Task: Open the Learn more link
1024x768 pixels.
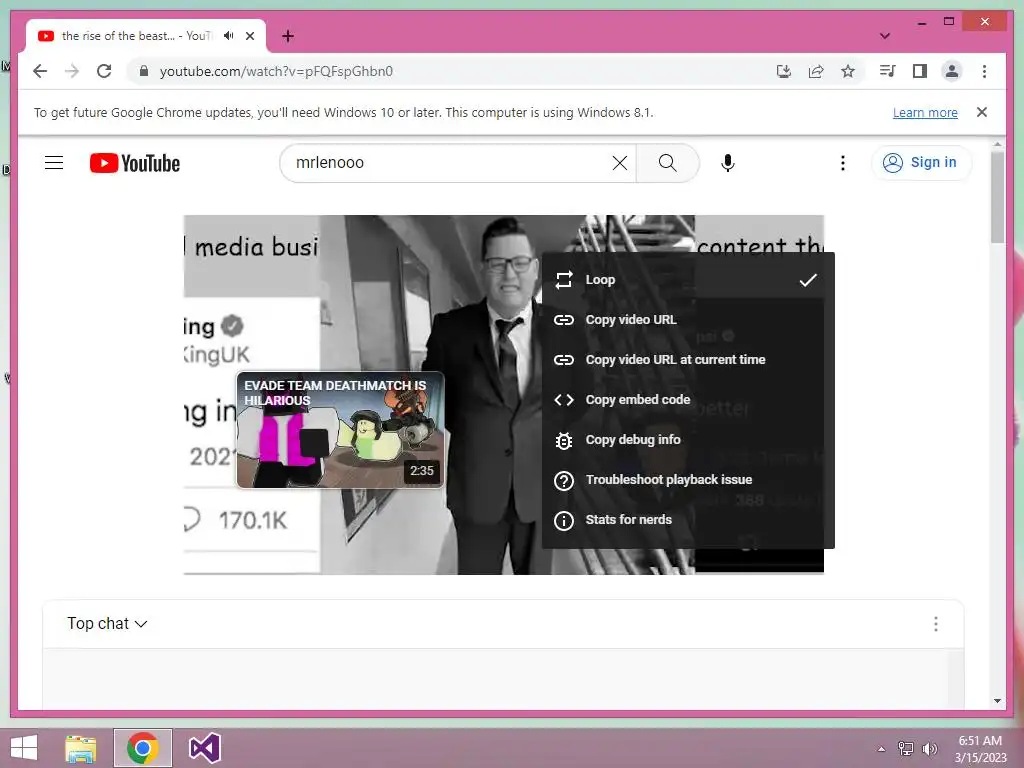Action: pos(925,112)
